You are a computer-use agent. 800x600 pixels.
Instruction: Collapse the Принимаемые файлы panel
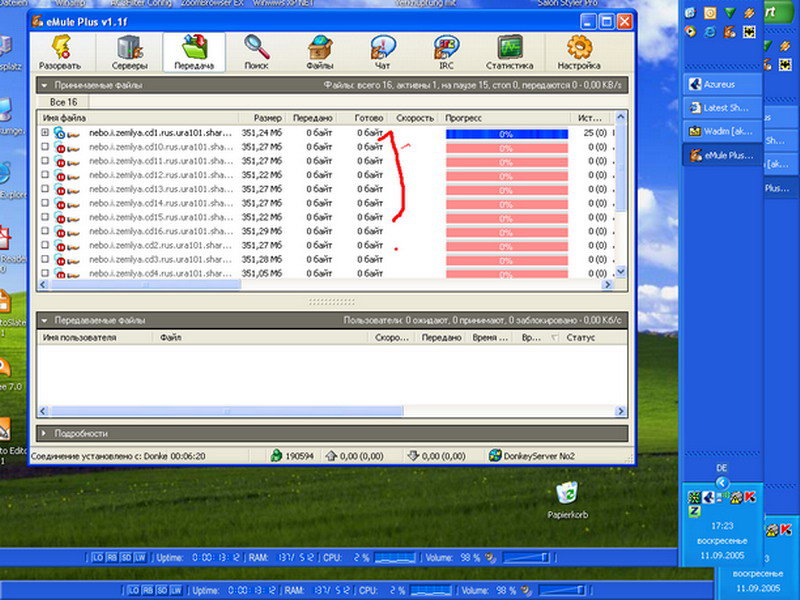coord(44,85)
